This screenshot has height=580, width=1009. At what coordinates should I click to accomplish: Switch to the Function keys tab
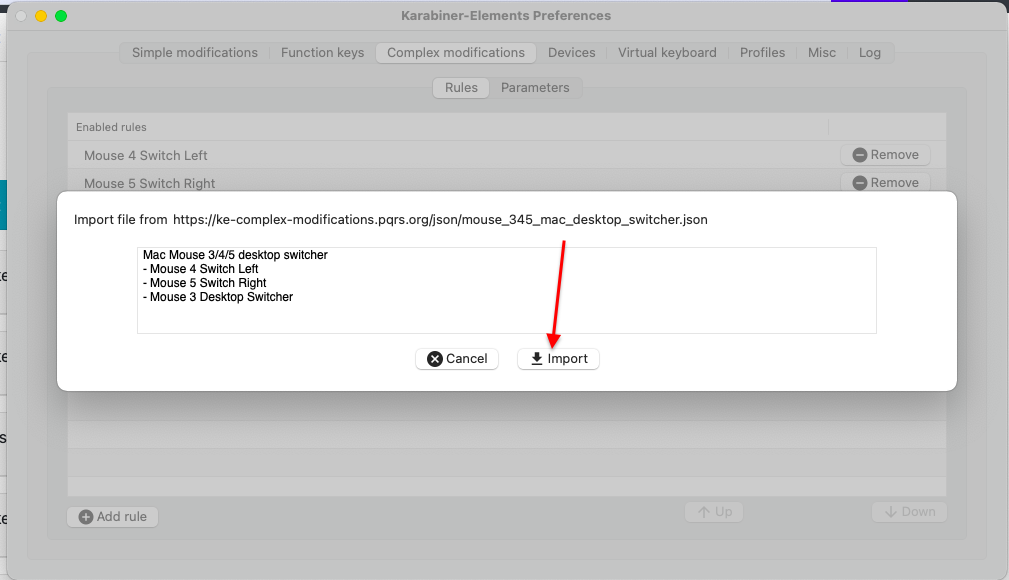point(322,53)
